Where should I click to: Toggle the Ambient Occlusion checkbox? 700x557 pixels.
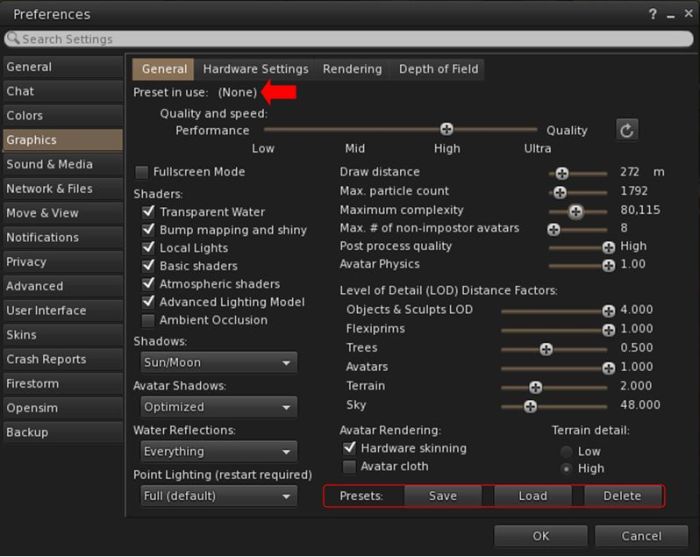click(148, 321)
